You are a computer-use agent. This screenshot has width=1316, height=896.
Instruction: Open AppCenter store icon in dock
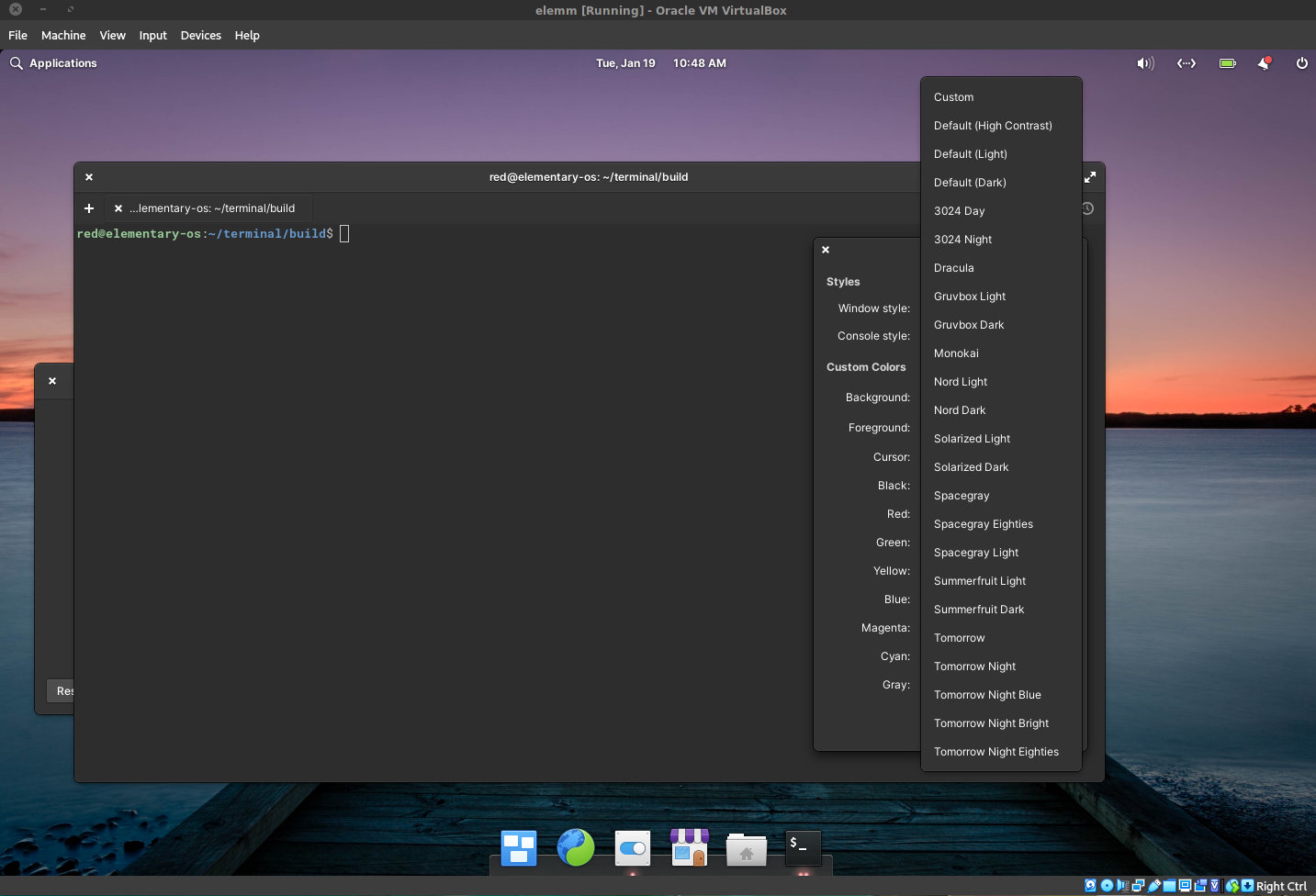click(690, 847)
